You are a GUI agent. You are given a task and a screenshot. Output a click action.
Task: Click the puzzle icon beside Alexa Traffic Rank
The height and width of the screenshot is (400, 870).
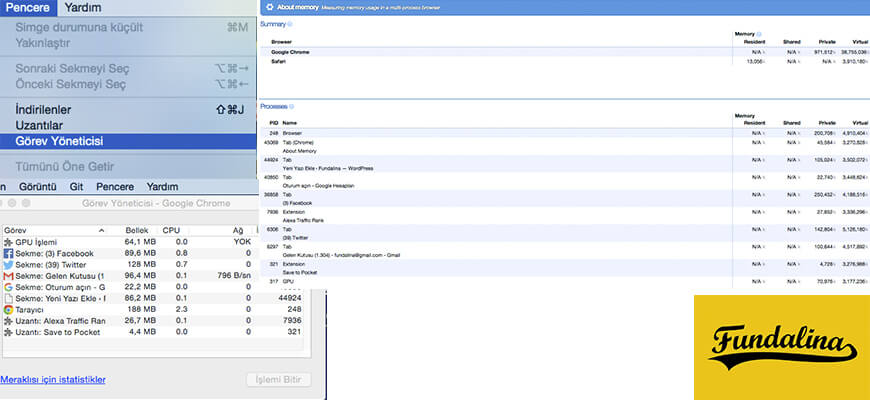click(x=8, y=321)
